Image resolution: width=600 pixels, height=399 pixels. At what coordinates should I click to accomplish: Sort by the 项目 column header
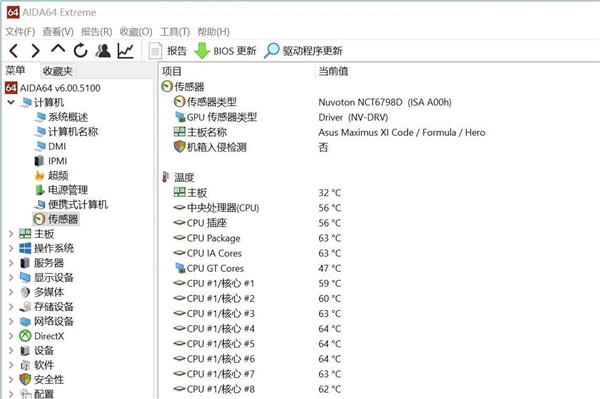click(x=171, y=72)
